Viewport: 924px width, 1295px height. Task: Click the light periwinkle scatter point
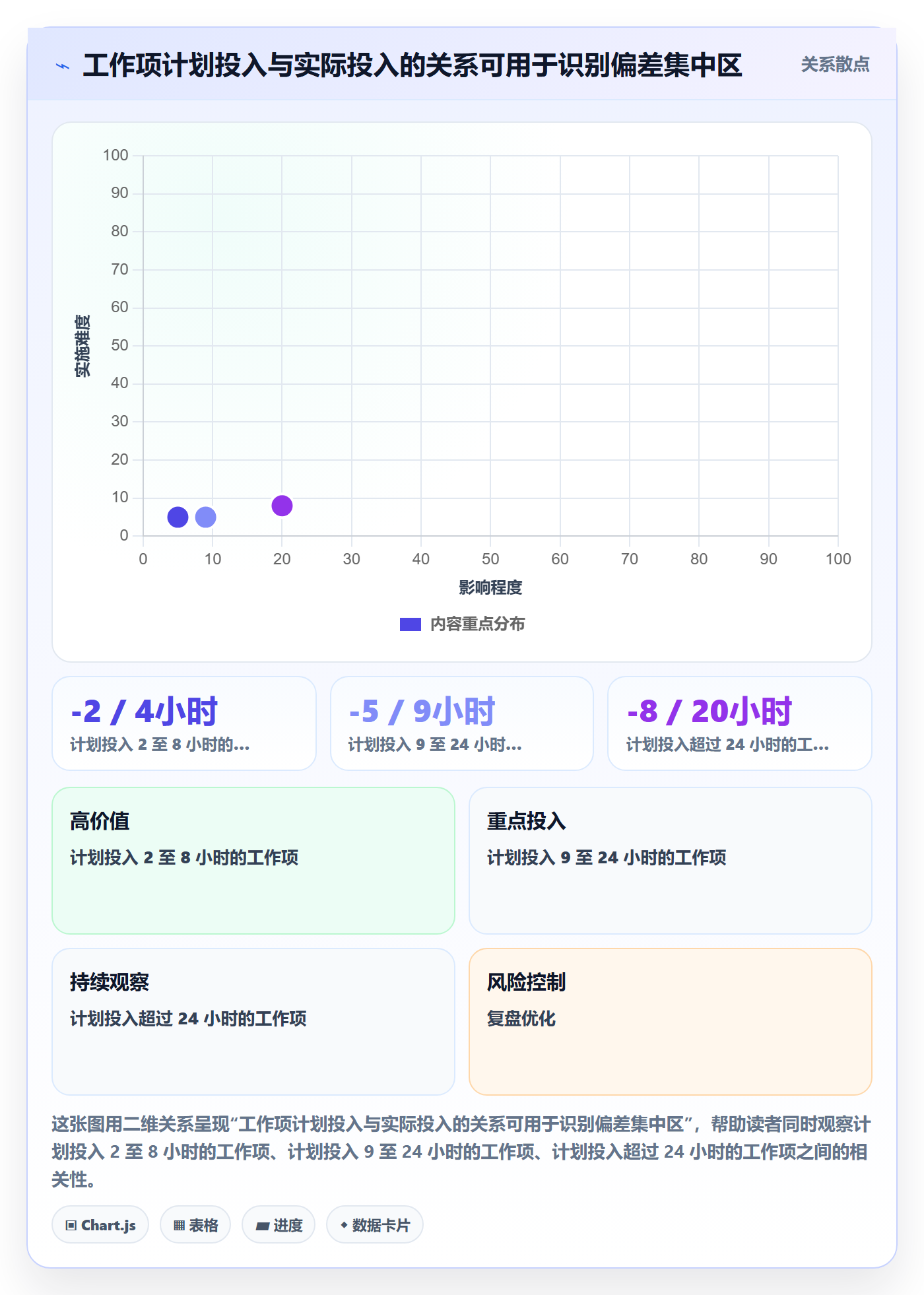[x=206, y=517]
